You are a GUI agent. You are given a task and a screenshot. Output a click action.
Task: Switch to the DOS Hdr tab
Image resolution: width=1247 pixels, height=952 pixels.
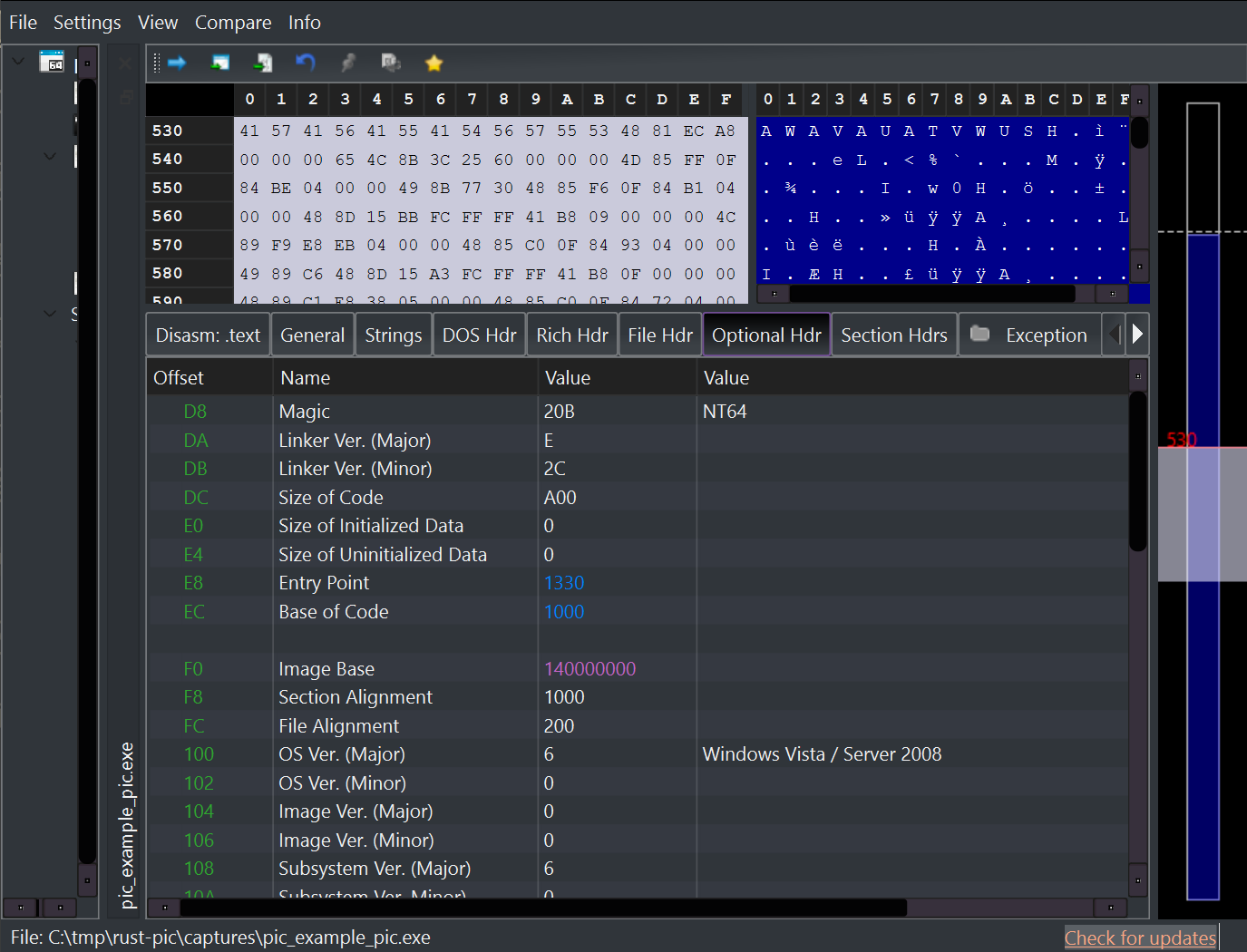click(480, 335)
